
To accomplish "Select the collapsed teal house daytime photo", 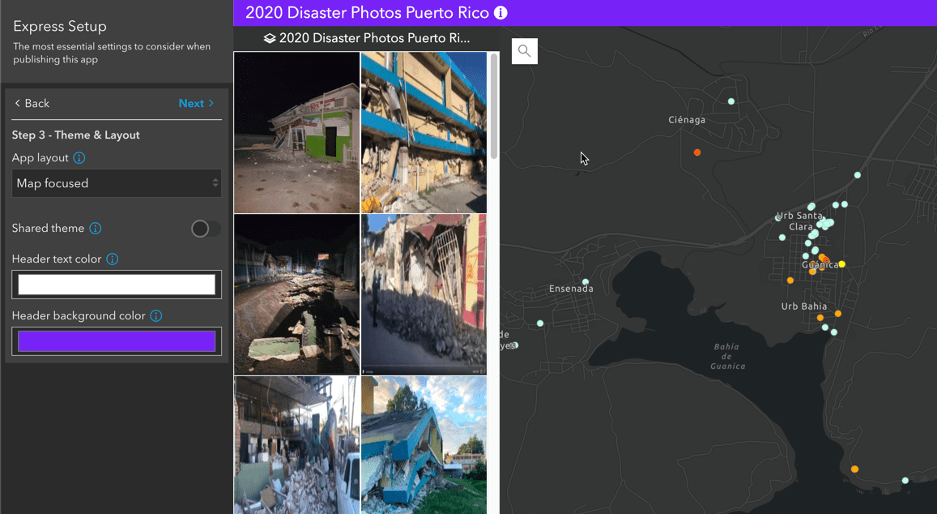I will pyautogui.click(x=424, y=445).
